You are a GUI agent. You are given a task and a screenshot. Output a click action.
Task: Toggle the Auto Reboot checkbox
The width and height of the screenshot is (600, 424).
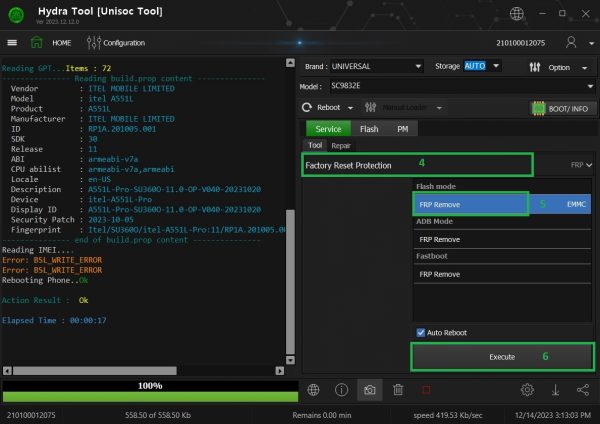tap(421, 333)
